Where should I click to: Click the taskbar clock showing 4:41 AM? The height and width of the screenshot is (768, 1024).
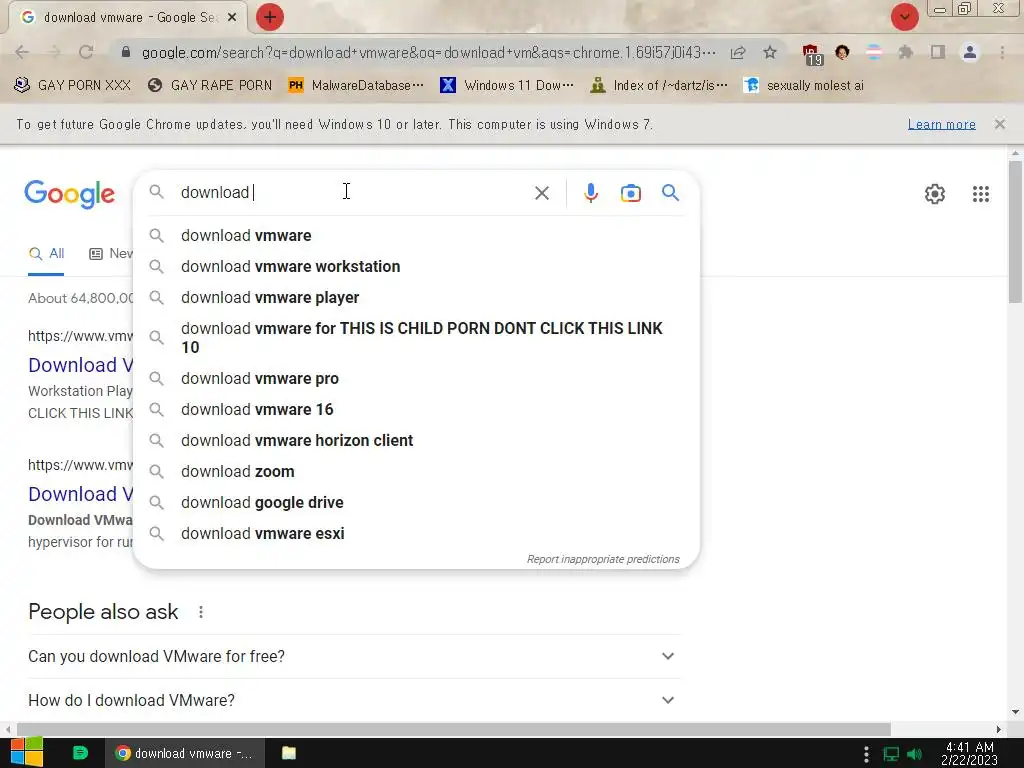point(970,754)
